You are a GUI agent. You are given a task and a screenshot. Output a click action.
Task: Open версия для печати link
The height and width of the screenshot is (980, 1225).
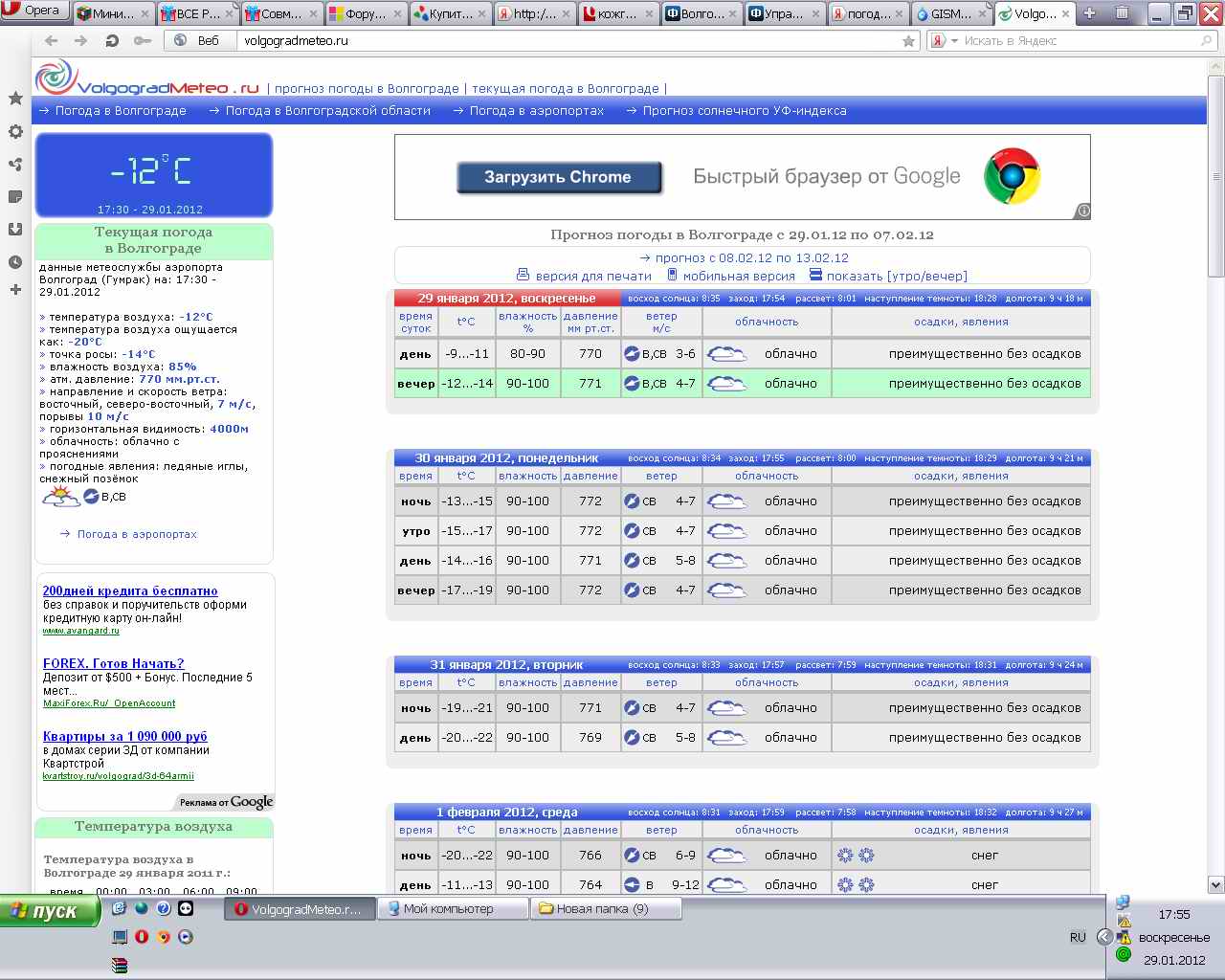click(x=592, y=276)
